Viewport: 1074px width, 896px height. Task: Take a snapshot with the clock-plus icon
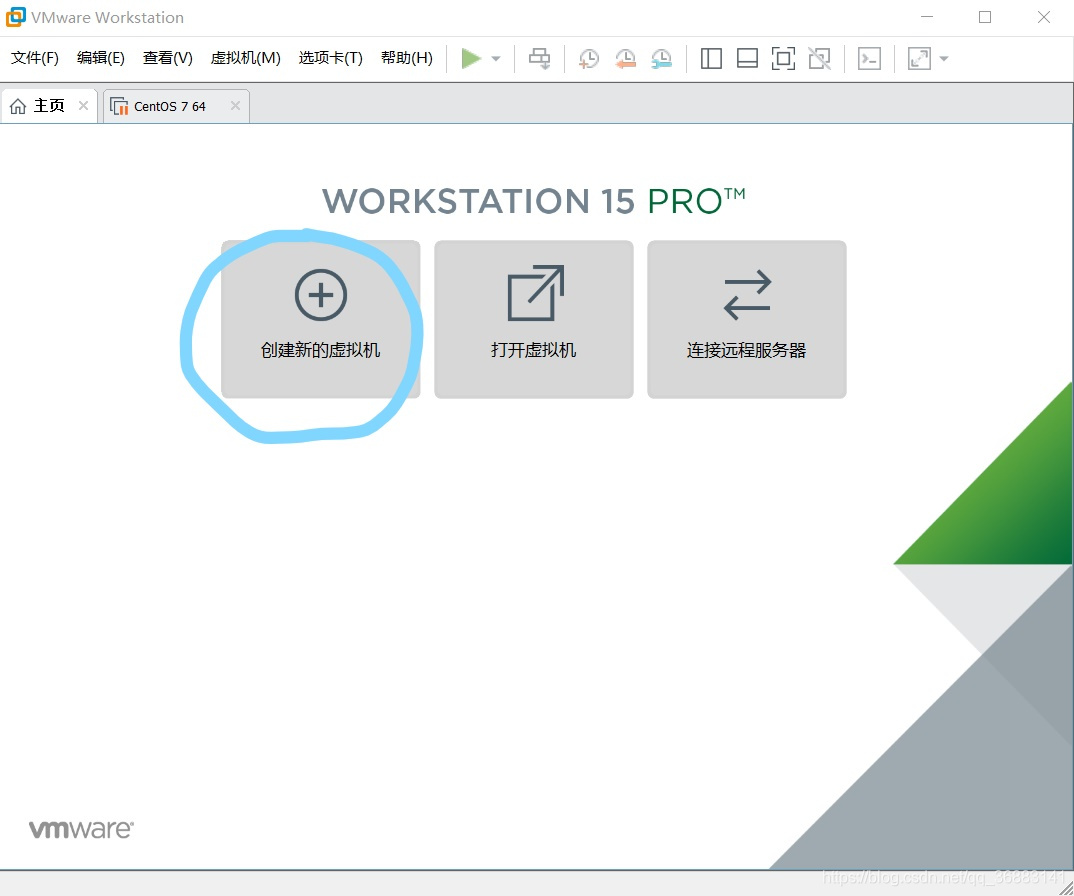[588, 58]
